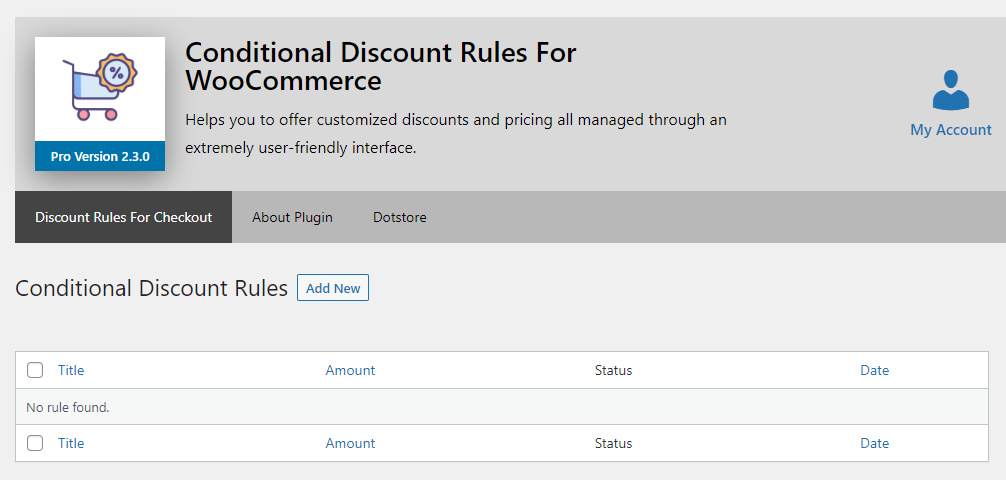The height and width of the screenshot is (480, 1006).
Task: Sort by Title in table header
Action: pos(71,370)
